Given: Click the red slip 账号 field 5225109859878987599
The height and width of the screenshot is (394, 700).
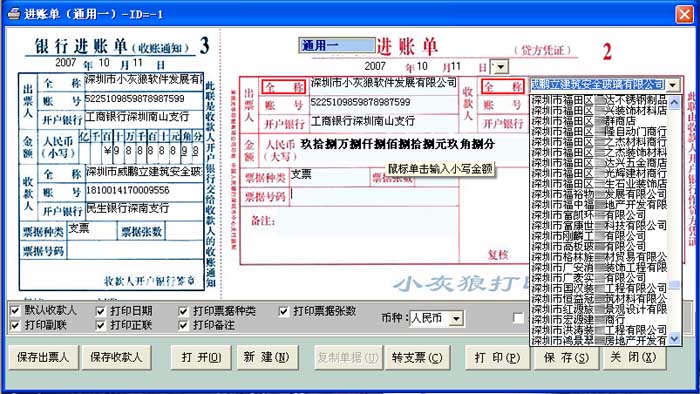Looking at the screenshot, I should click(x=384, y=103).
